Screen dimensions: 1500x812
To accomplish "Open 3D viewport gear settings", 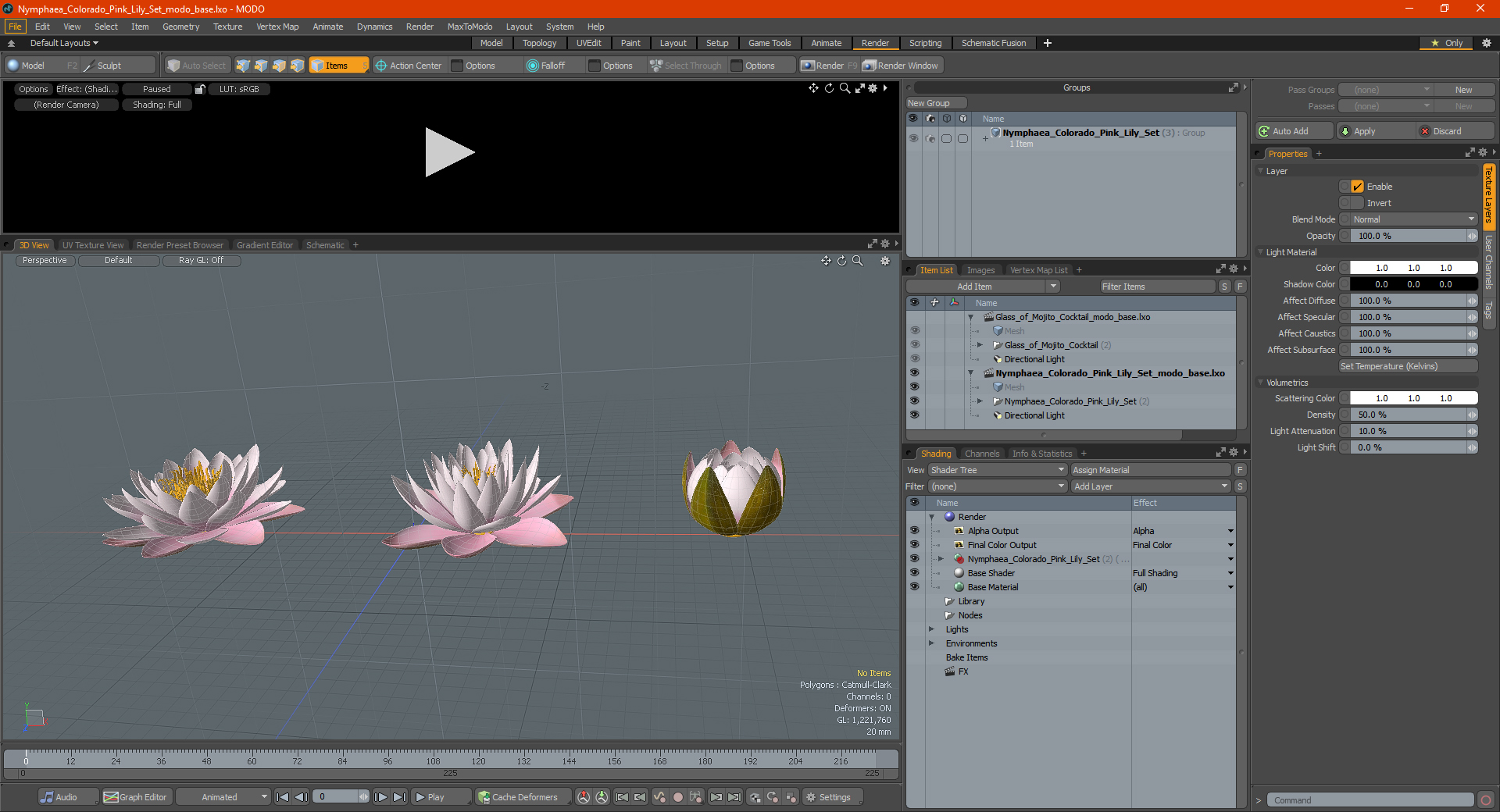I will click(885, 261).
